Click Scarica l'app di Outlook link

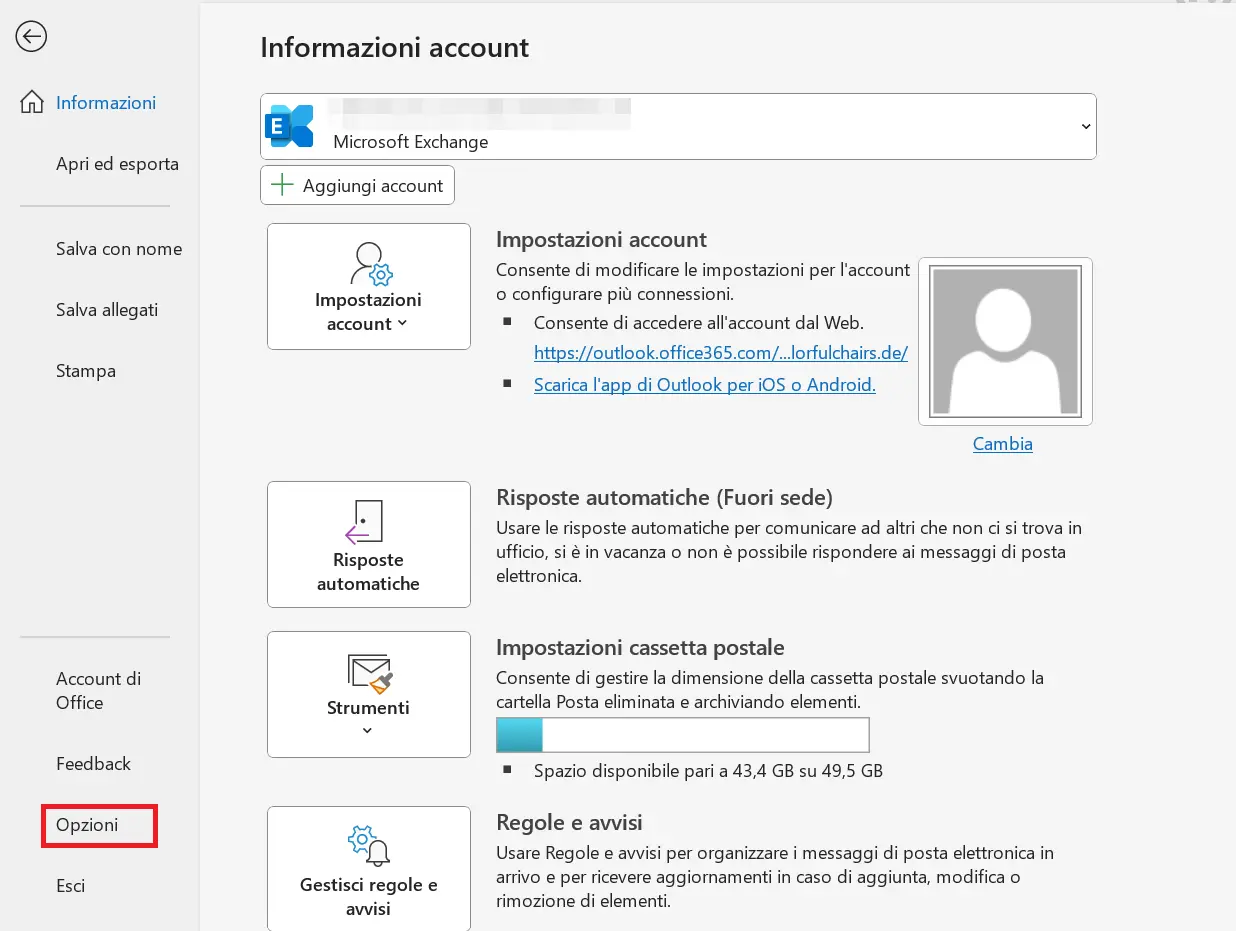tap(705, 384)
